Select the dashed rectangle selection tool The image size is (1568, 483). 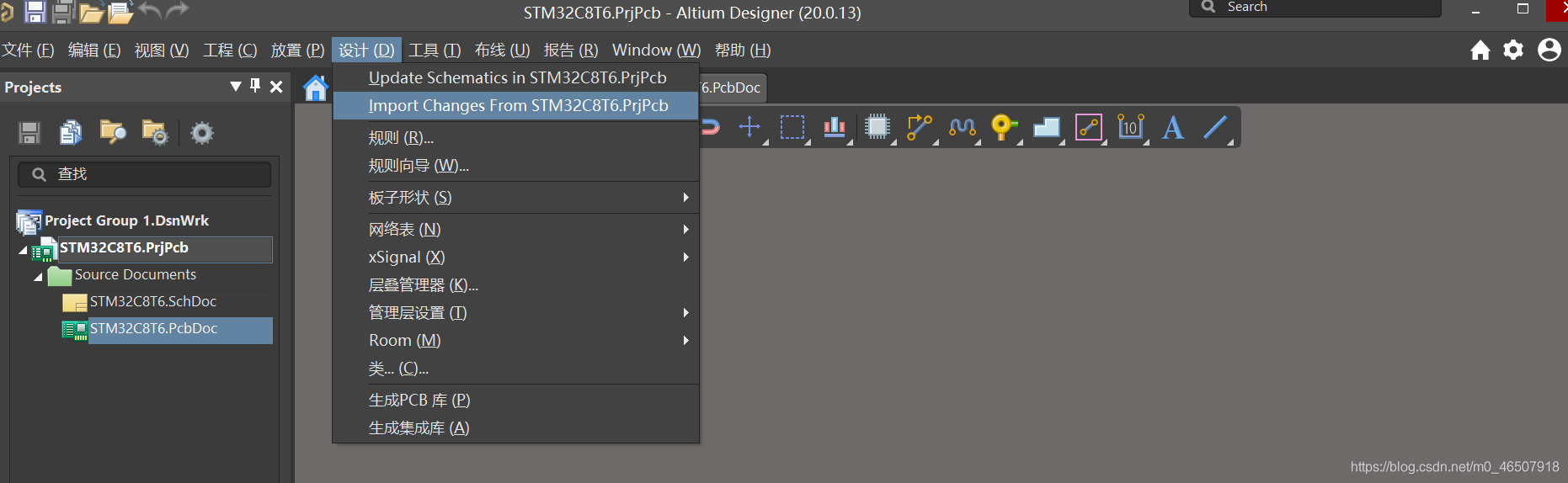click(792, 127)
